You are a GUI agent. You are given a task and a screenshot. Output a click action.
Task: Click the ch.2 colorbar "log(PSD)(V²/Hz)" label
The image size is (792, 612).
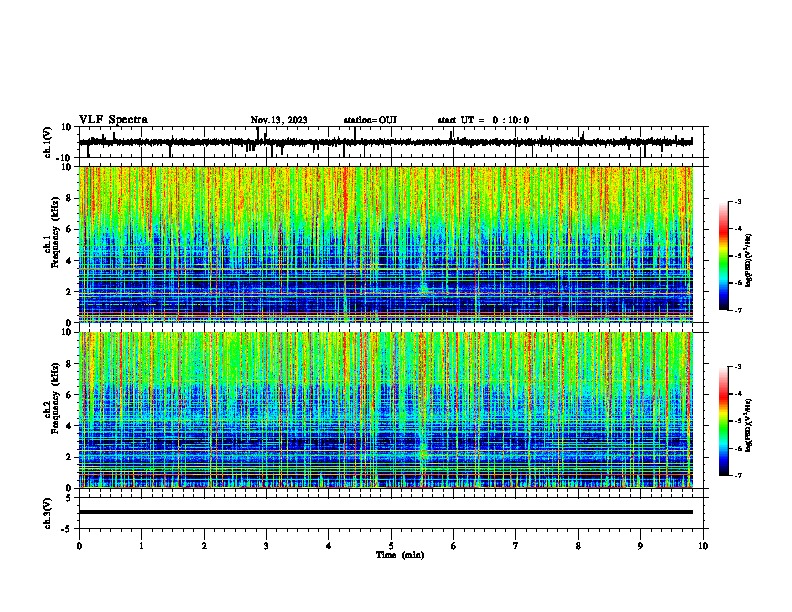pyautogui.click(x=748, y=426)
